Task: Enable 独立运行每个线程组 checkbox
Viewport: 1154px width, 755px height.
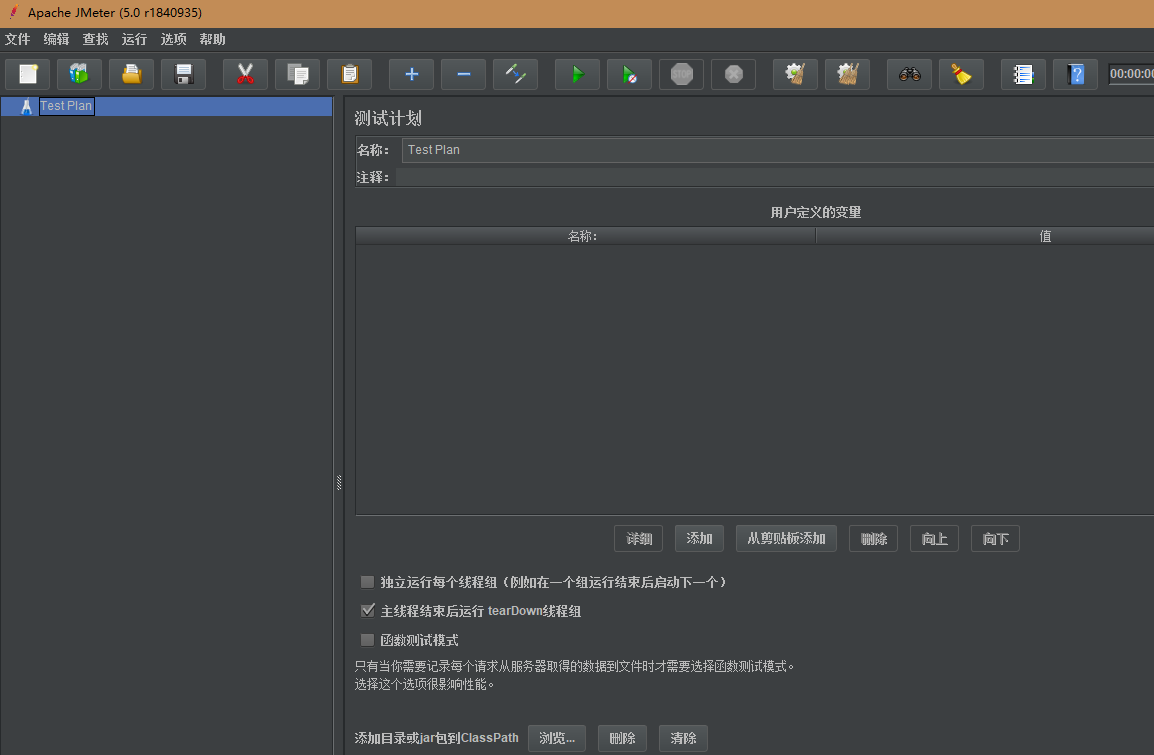Action: point(367,582)
